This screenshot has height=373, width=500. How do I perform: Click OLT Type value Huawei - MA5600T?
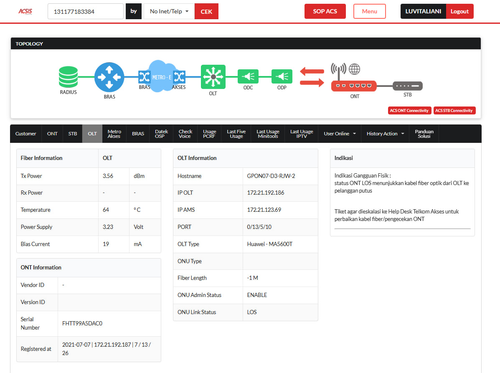point(270,244)
